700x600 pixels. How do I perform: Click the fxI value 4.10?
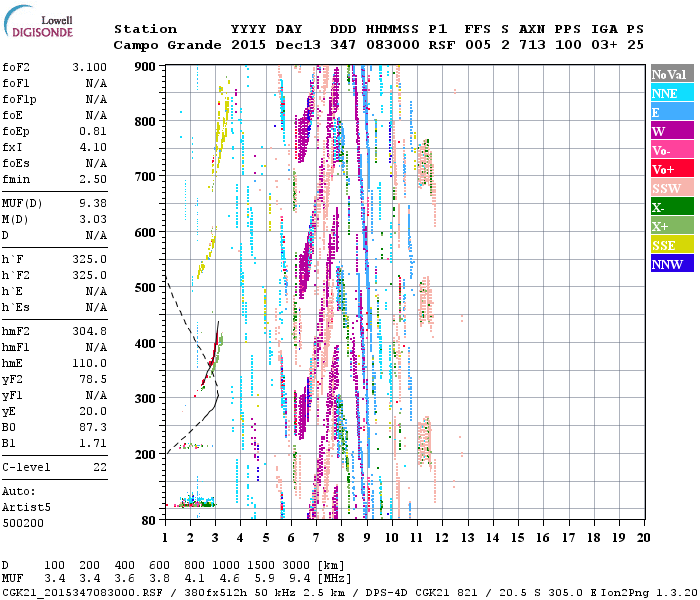pyautogui.click(x=93, y=147)
